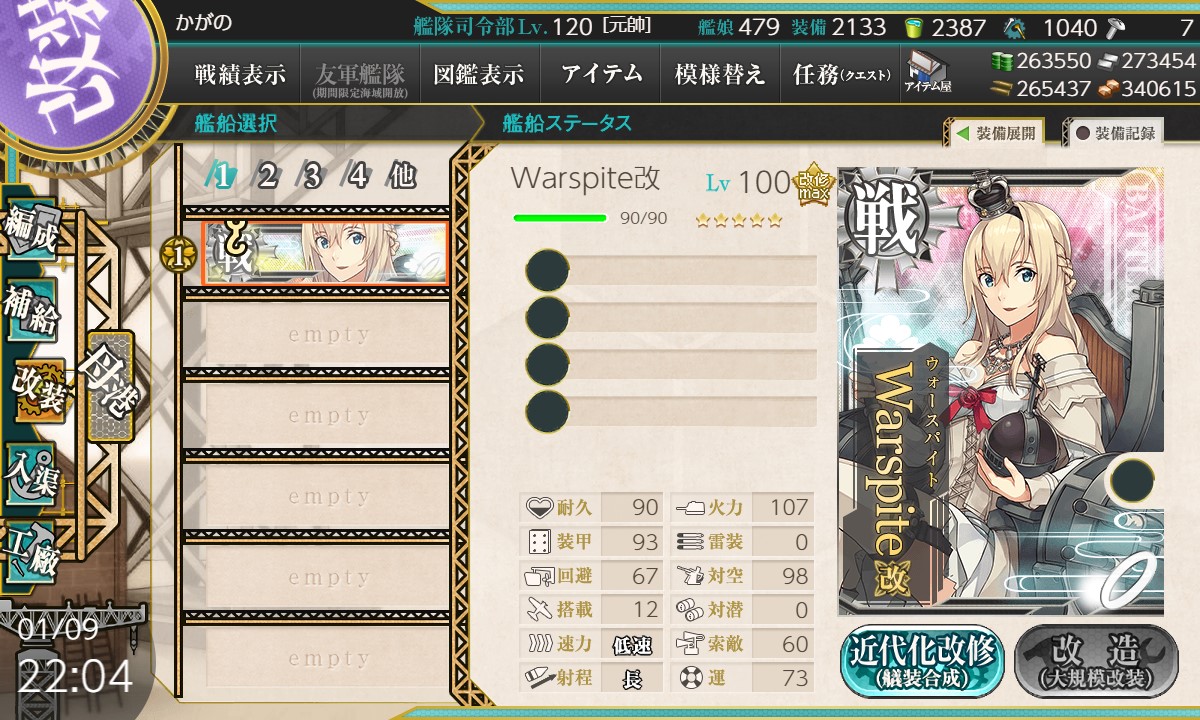Select the first empty equipment slot
This screenshot has height=720, width=1200.
(x=671, y=270)
